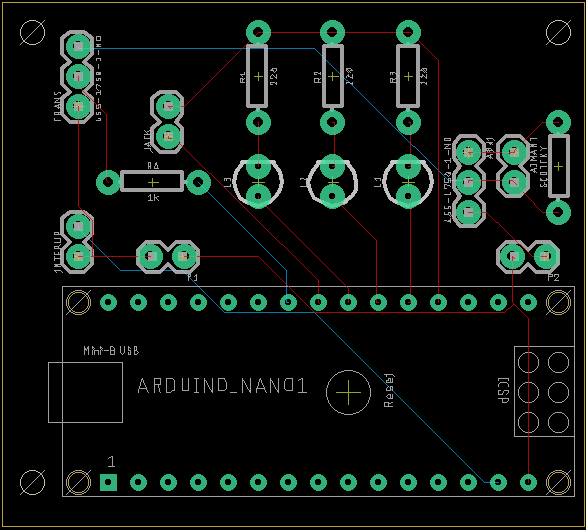Click the top-left ICSP header hole
Image resolution: width=586 pixels, height=530 pixels.
pyautogui.click(x=528, y=362)
